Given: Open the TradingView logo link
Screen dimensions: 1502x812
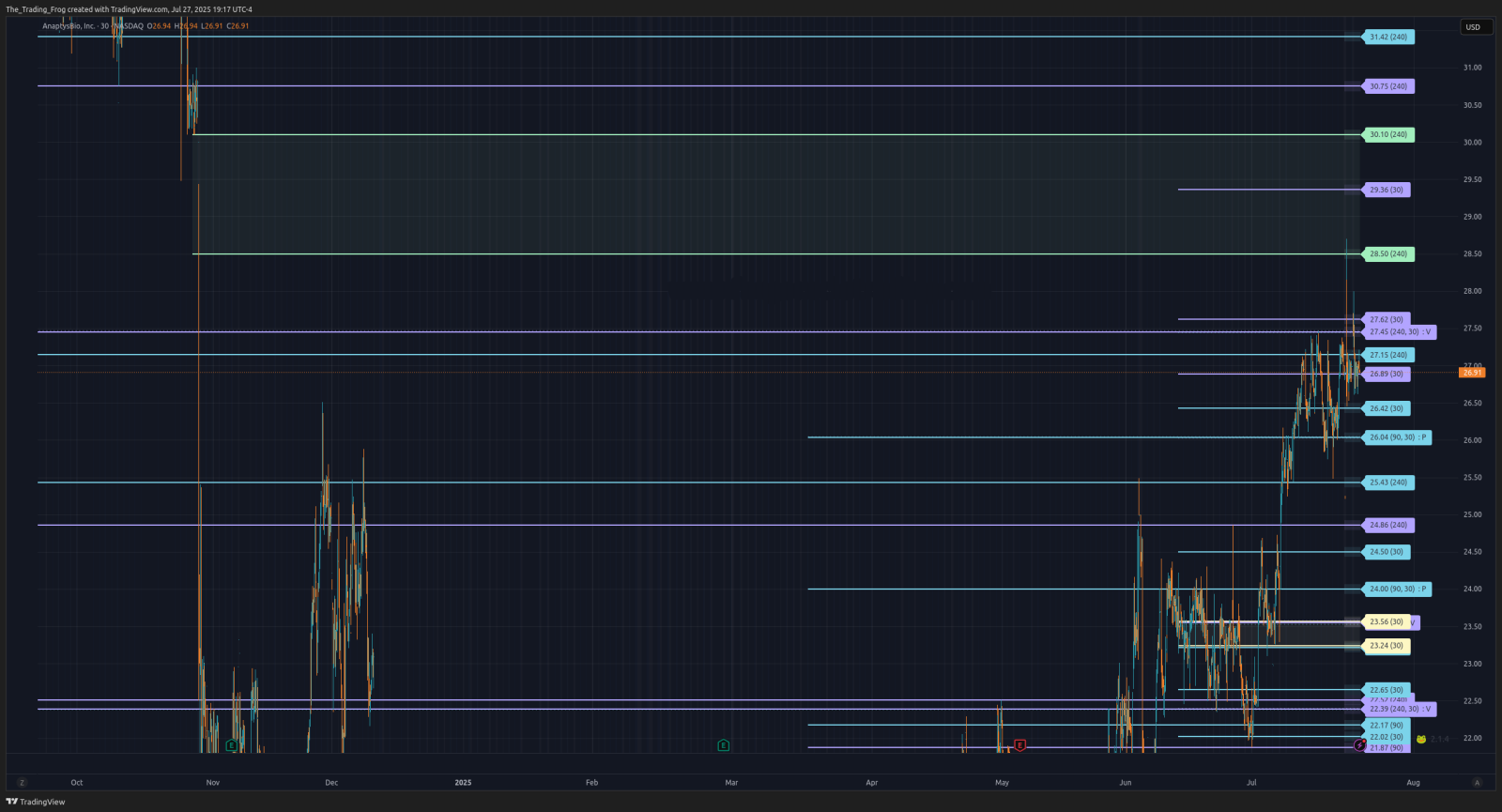Looking at the screenshot, I should tap(36, 802).
